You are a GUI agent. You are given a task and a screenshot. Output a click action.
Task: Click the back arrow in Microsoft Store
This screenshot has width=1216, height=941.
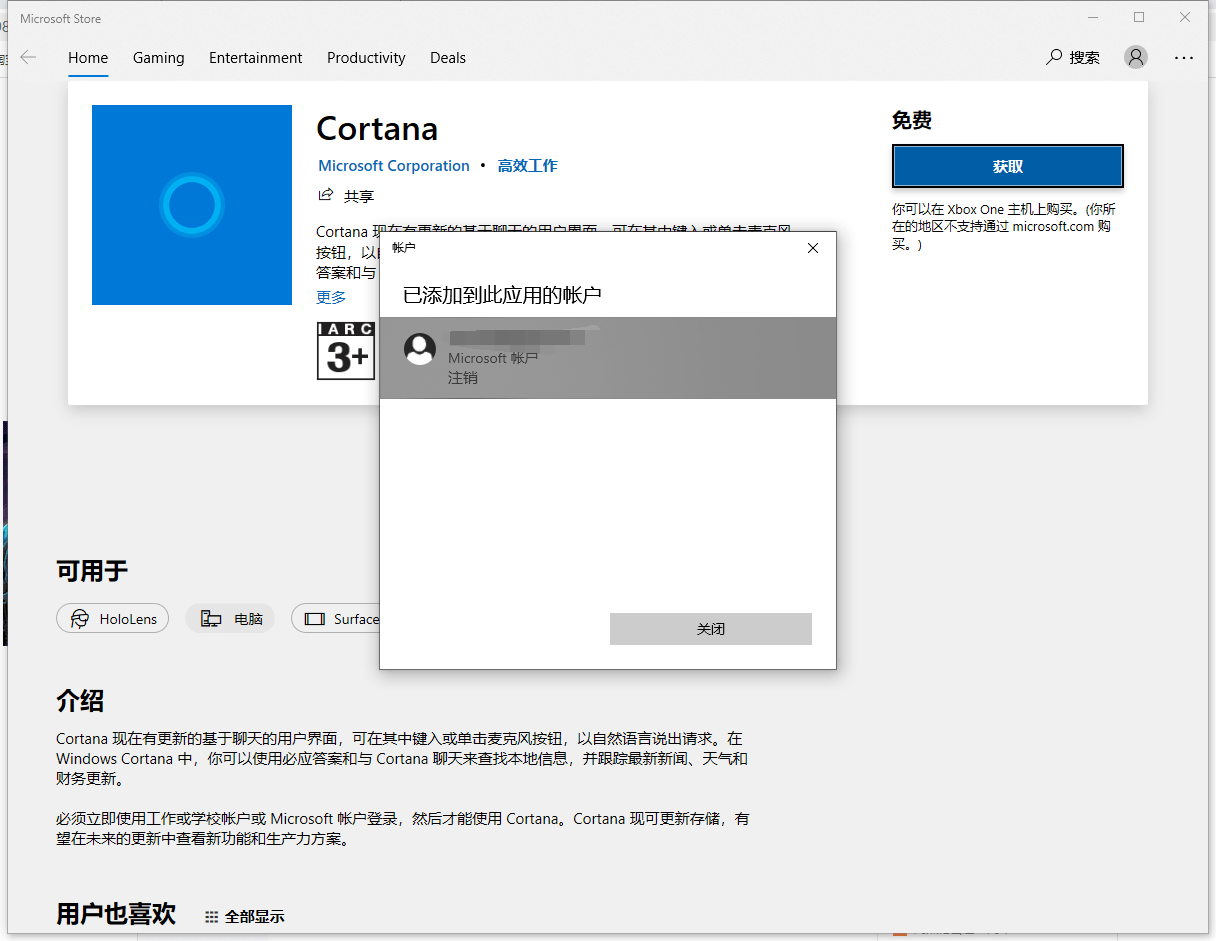click(x=28, y=57)
